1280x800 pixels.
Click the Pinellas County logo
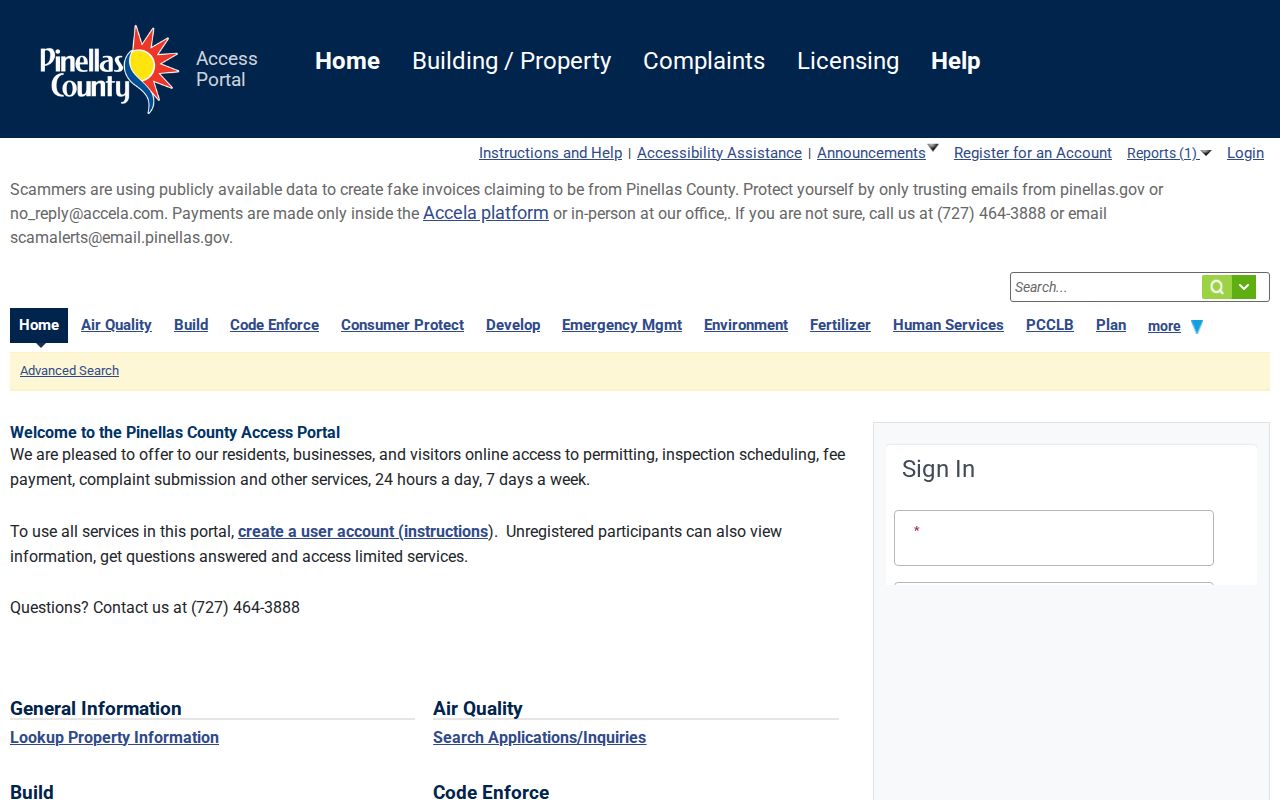pos(109,70)
